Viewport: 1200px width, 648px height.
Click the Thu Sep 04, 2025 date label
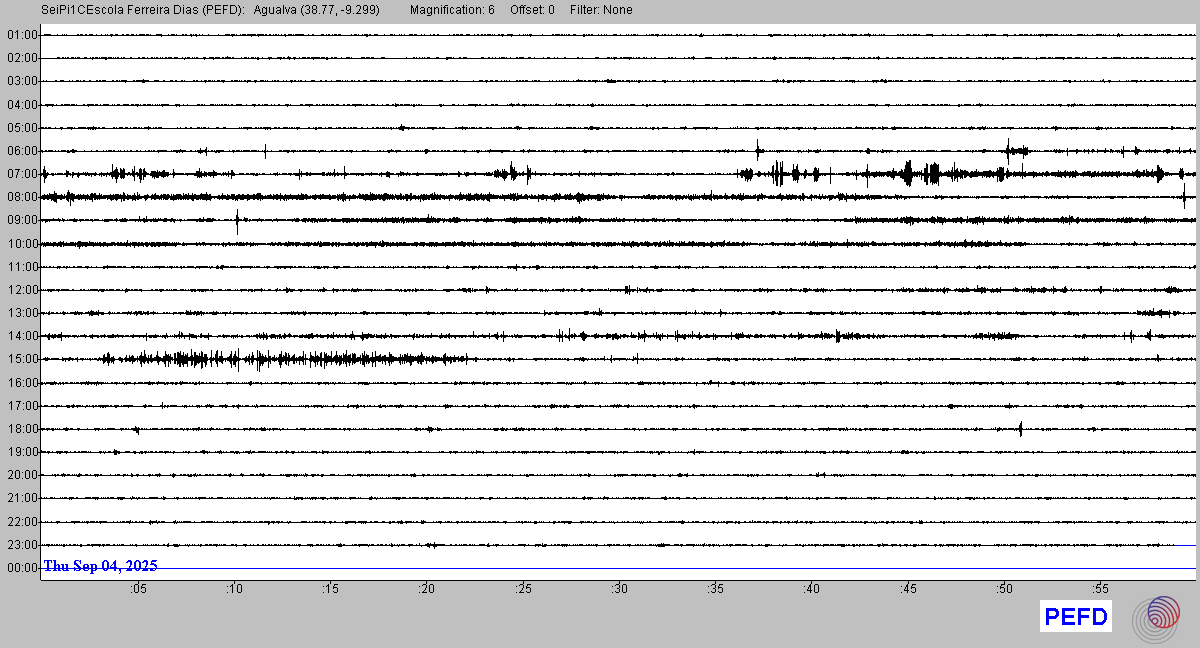(x=100, y=566)
